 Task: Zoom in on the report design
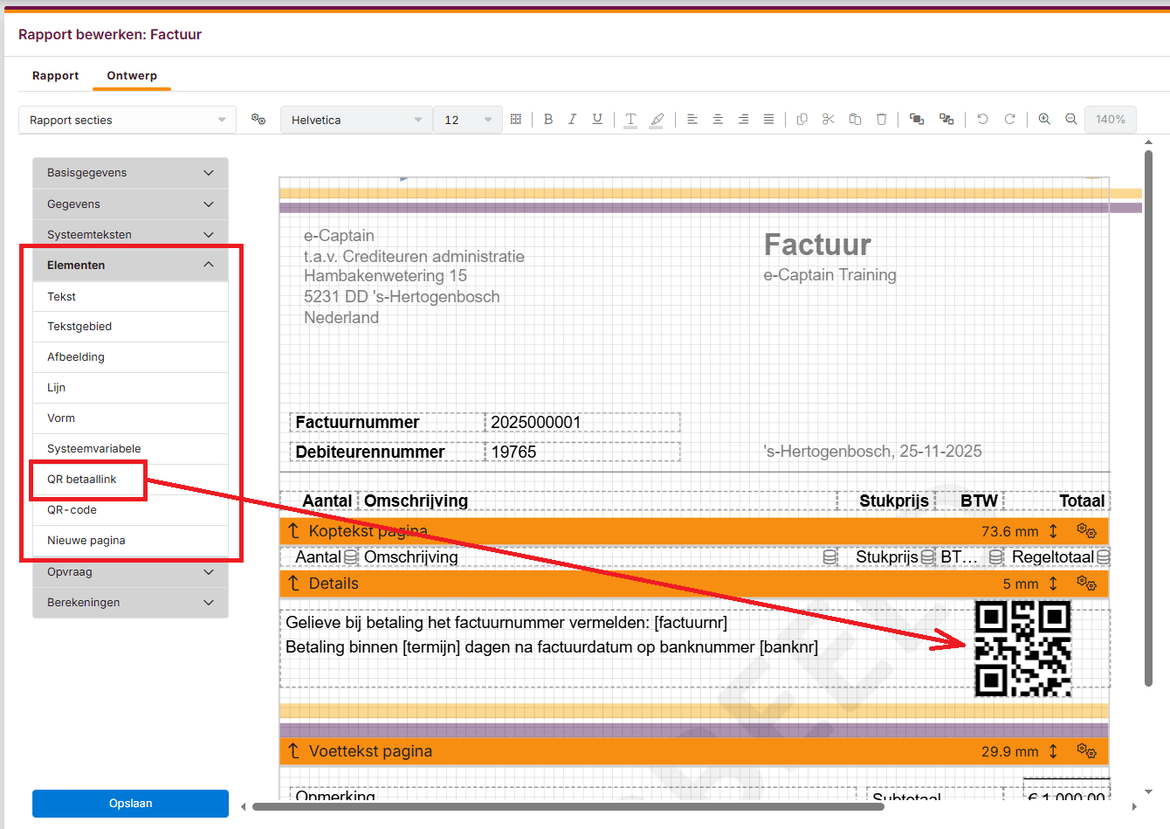click(1044, 120)
